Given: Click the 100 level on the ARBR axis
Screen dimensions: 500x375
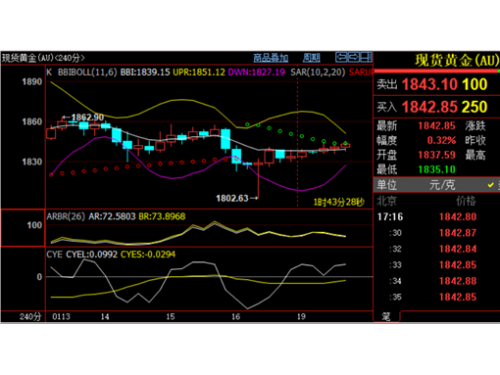Looking at the screenshot, I should coord(34,225).
